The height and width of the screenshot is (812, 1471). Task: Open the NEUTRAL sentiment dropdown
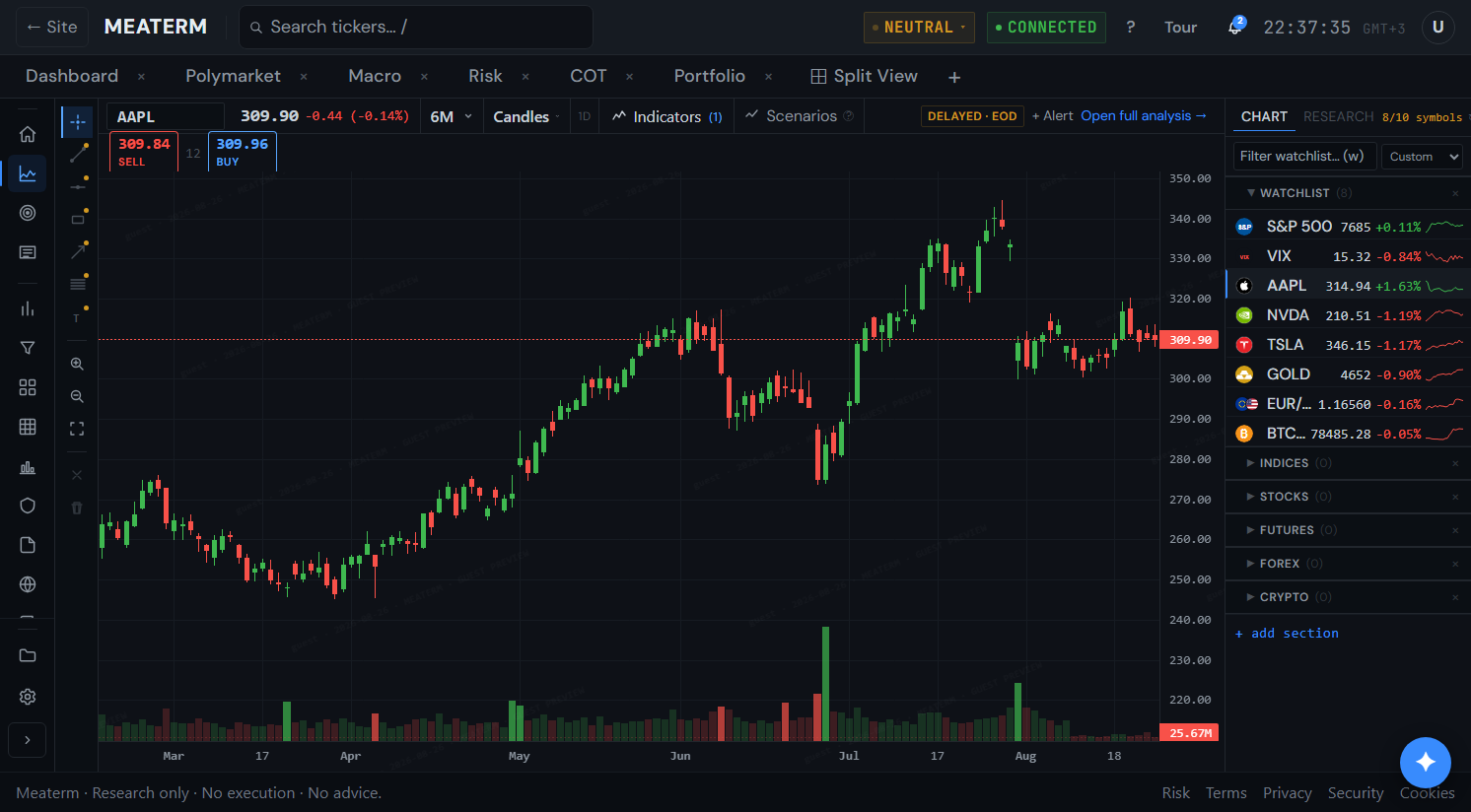point(919,27)
